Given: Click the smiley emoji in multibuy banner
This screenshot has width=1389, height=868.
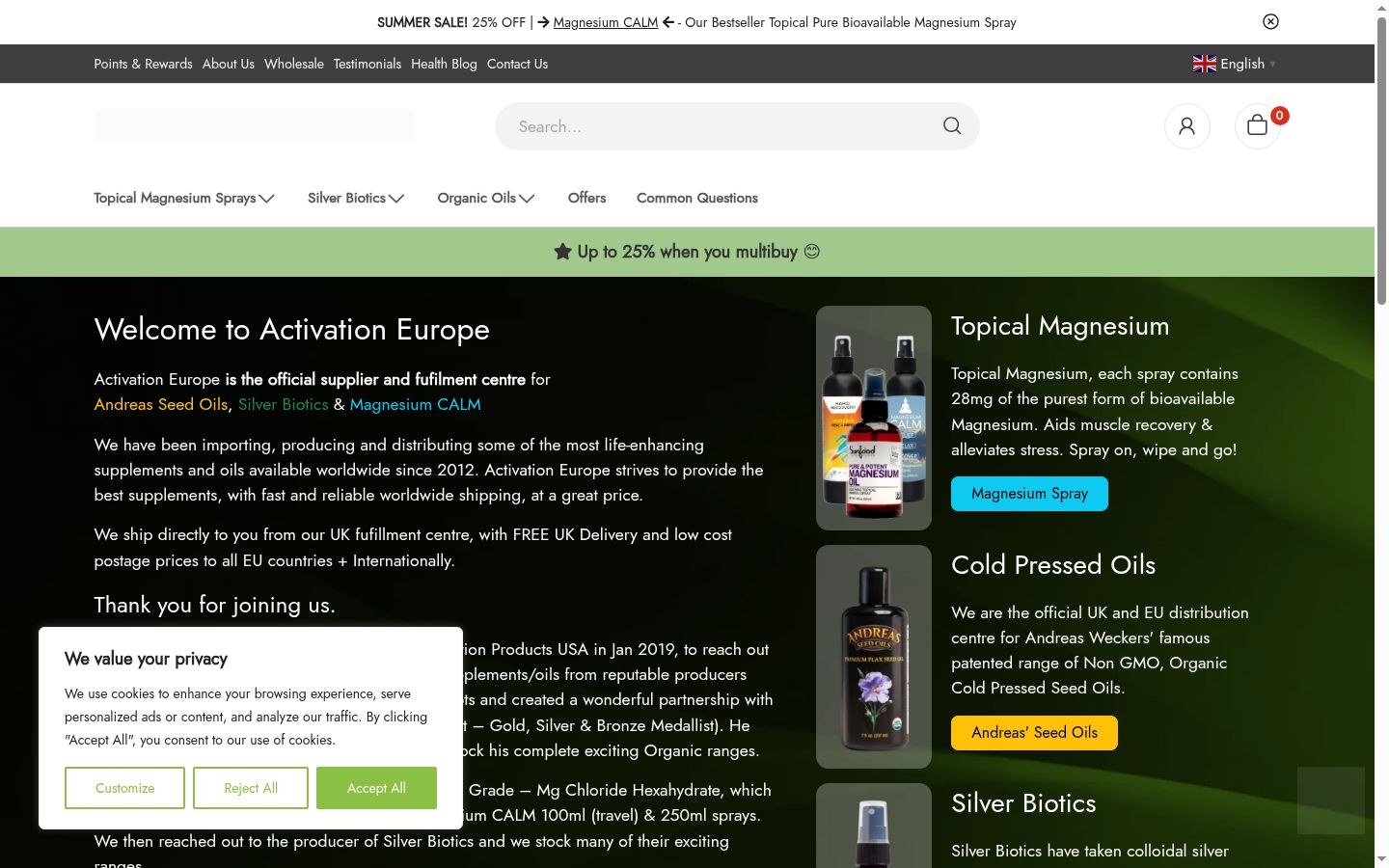Looking at the screenshot, I should [812, 252].
